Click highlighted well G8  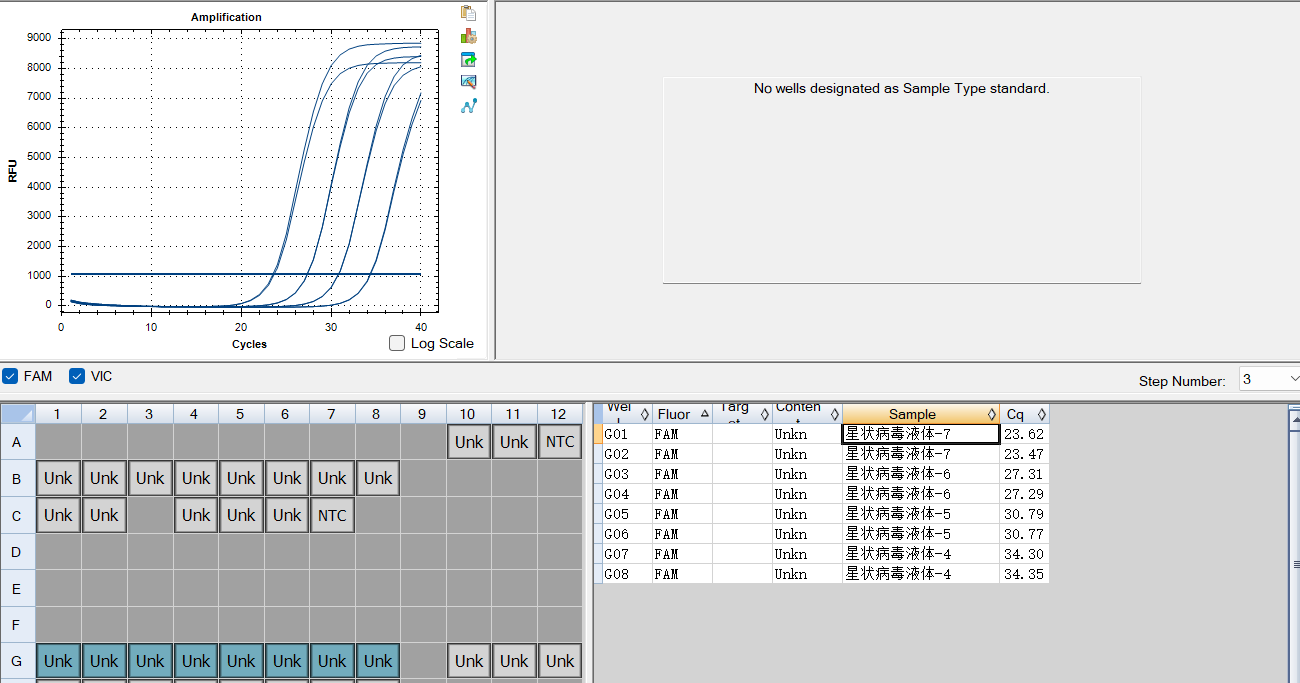378,661
